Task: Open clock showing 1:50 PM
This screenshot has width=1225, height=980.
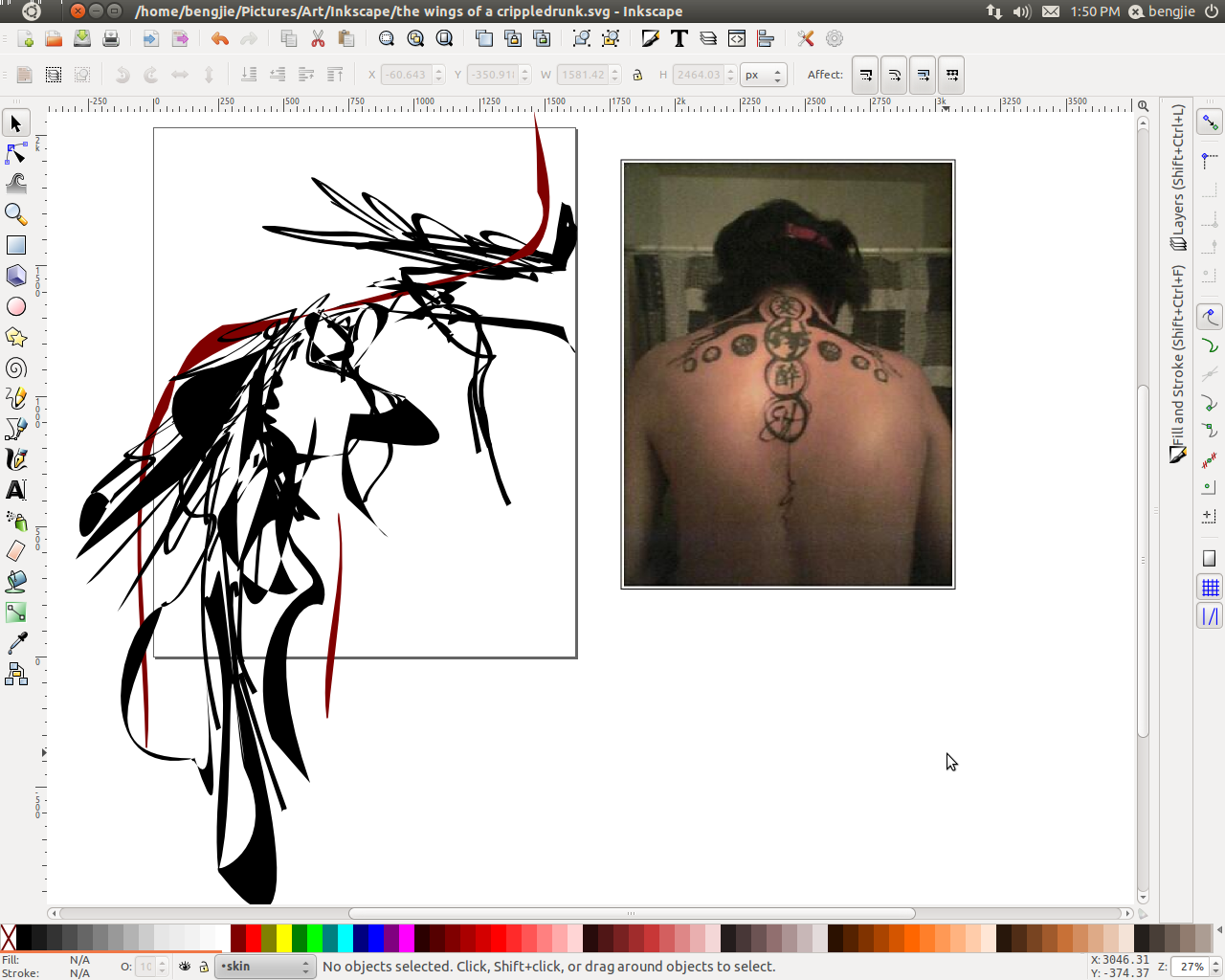Action: coord(1095,11)
